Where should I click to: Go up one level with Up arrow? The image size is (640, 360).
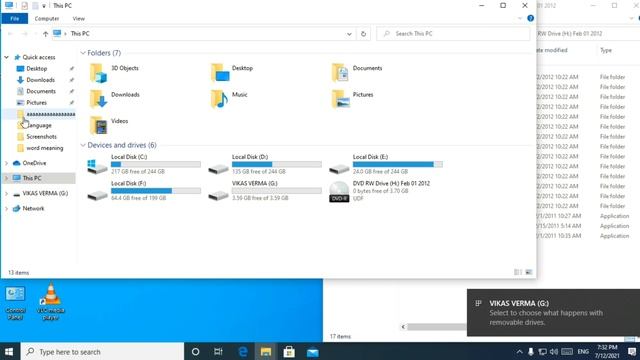point(45,34)
